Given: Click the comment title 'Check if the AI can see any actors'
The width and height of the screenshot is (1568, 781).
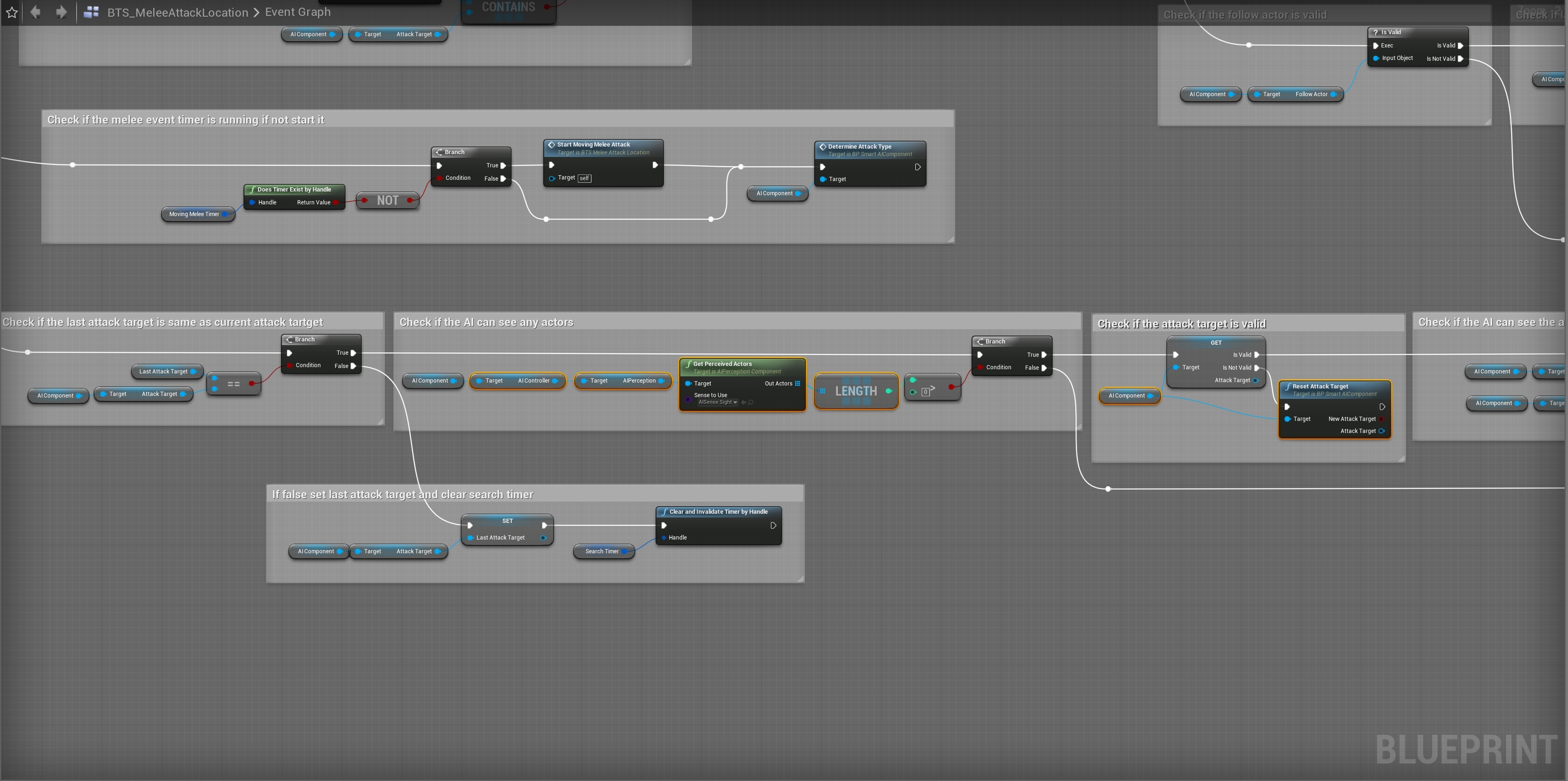Looking at the screenshot, I should pos(486,323).
